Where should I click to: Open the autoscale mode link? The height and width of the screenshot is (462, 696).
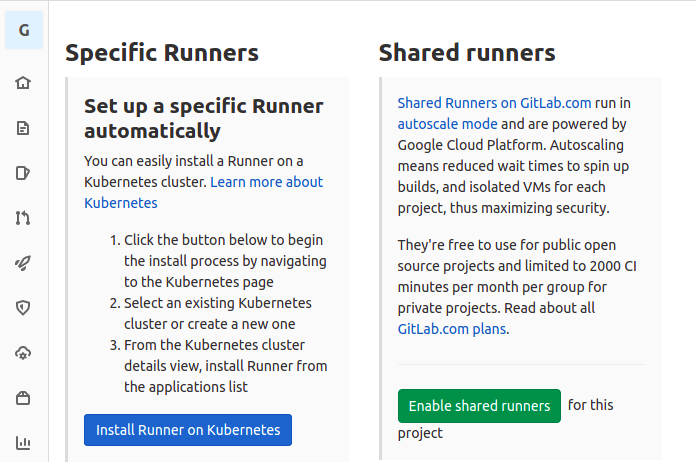pyautogui.click(x=447, y=124)
